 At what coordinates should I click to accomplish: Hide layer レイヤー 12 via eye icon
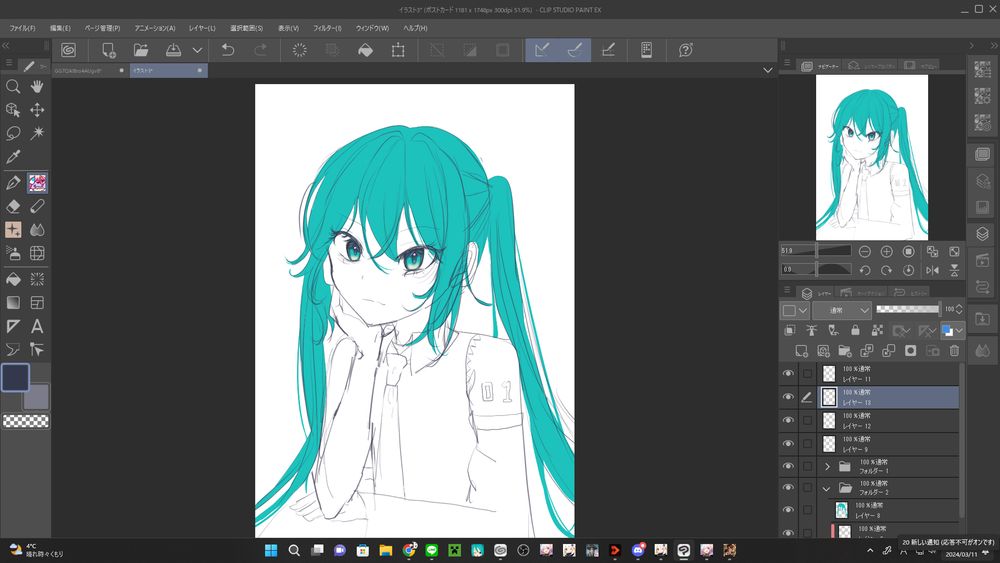click(788, 420)
